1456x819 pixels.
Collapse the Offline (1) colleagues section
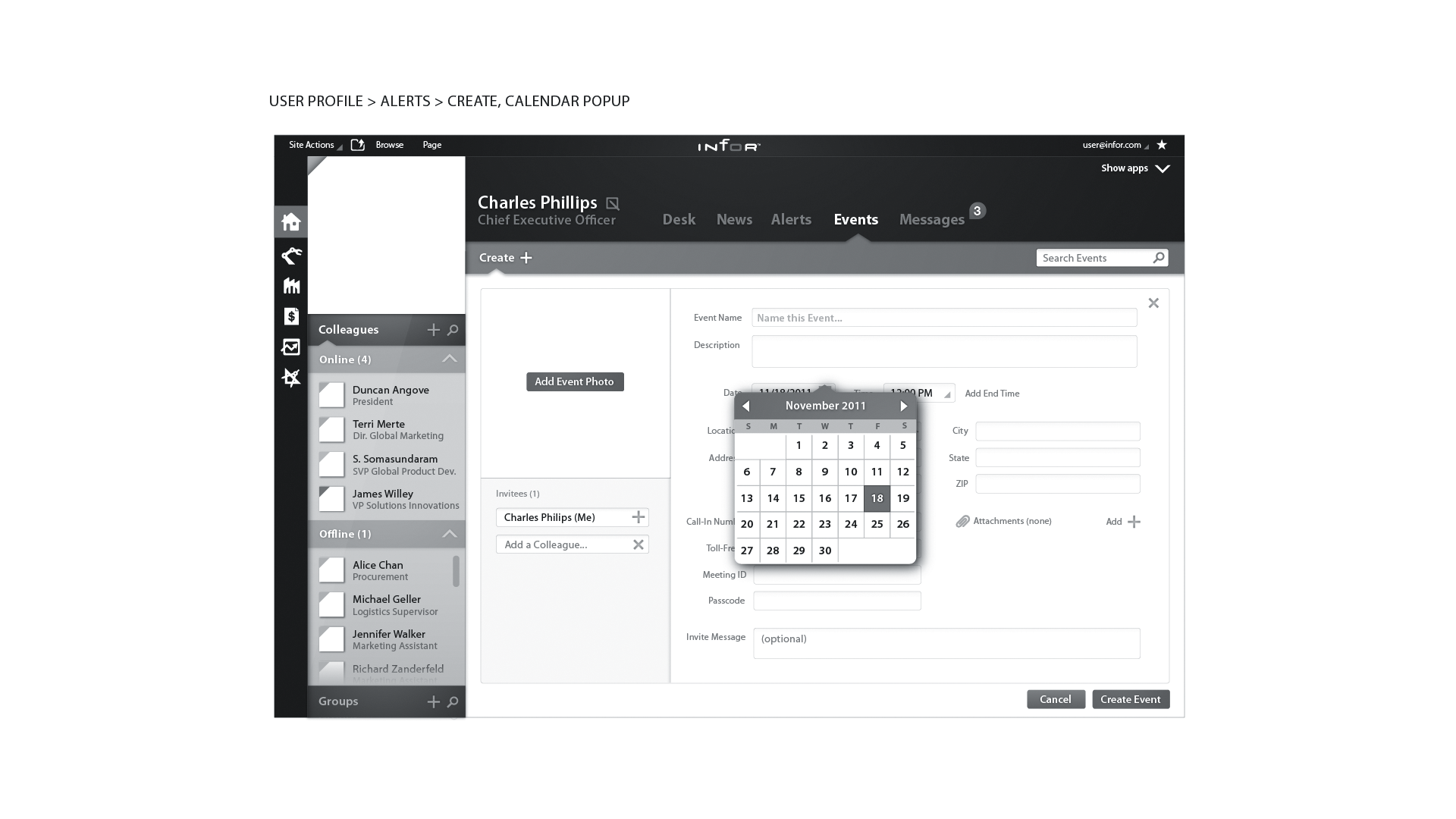(450, 534)
